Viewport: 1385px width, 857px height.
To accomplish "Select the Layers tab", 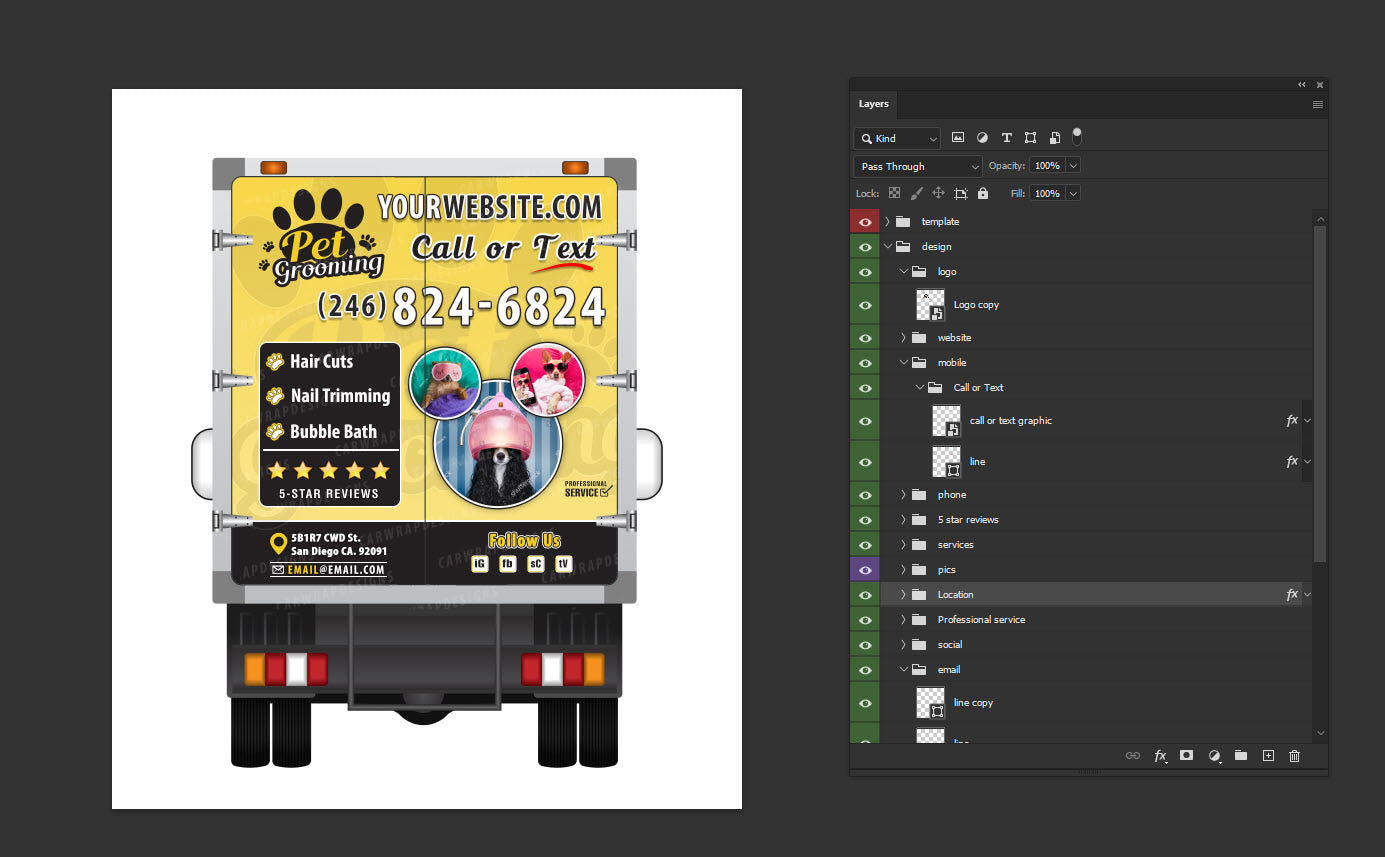I will (873, 104).
